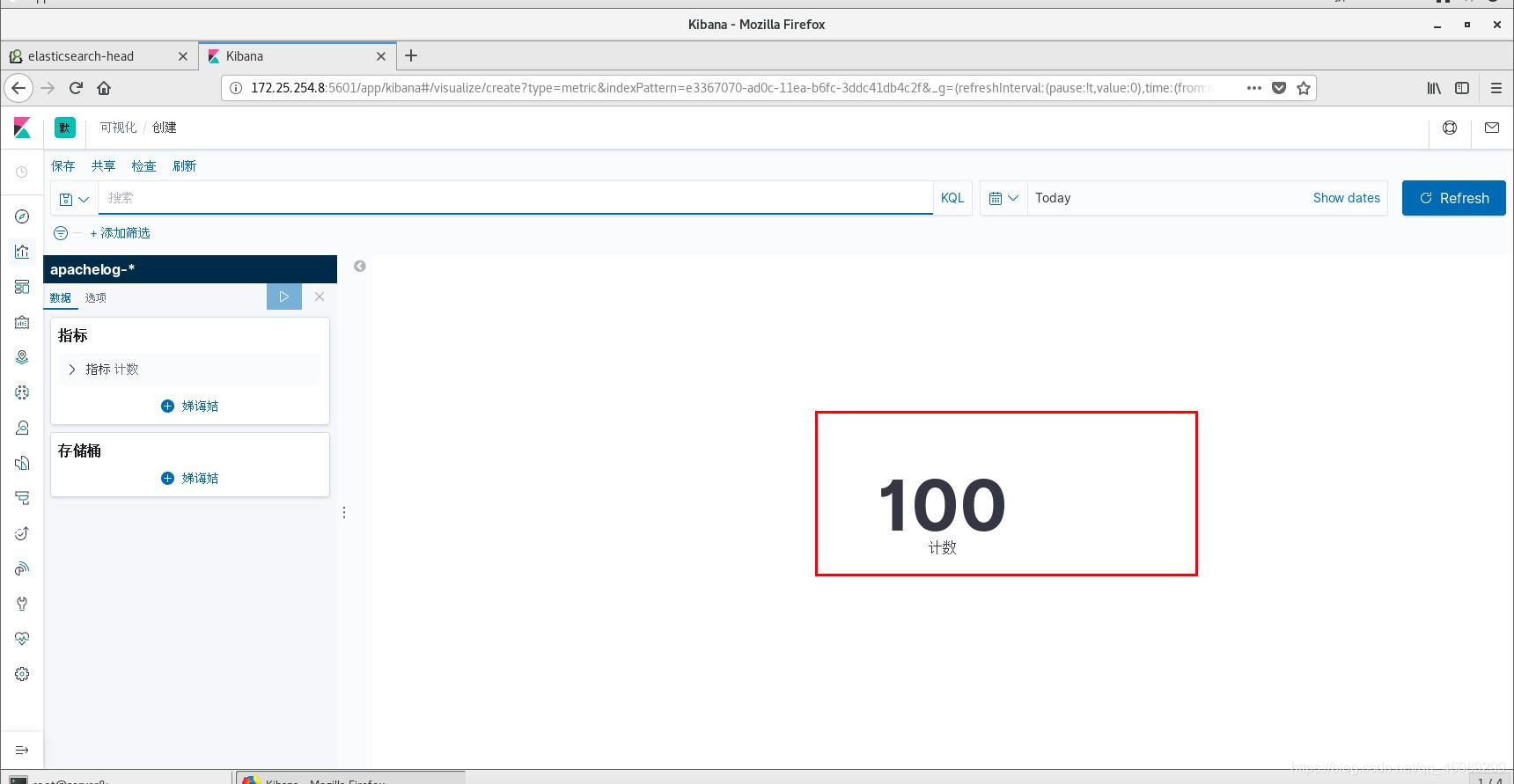Open the SIEM app in sidebar
The image size is (1514, 784).
(x=22, y=568)
